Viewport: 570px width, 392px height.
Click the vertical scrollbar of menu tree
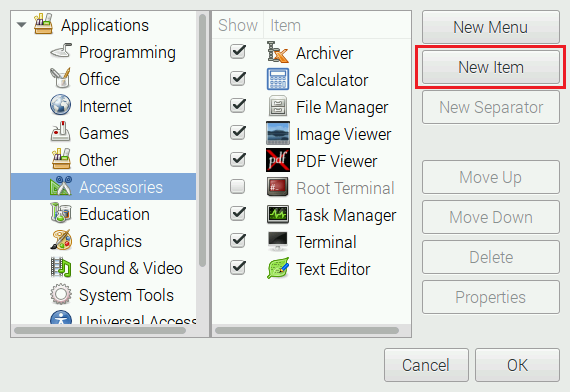202,140
